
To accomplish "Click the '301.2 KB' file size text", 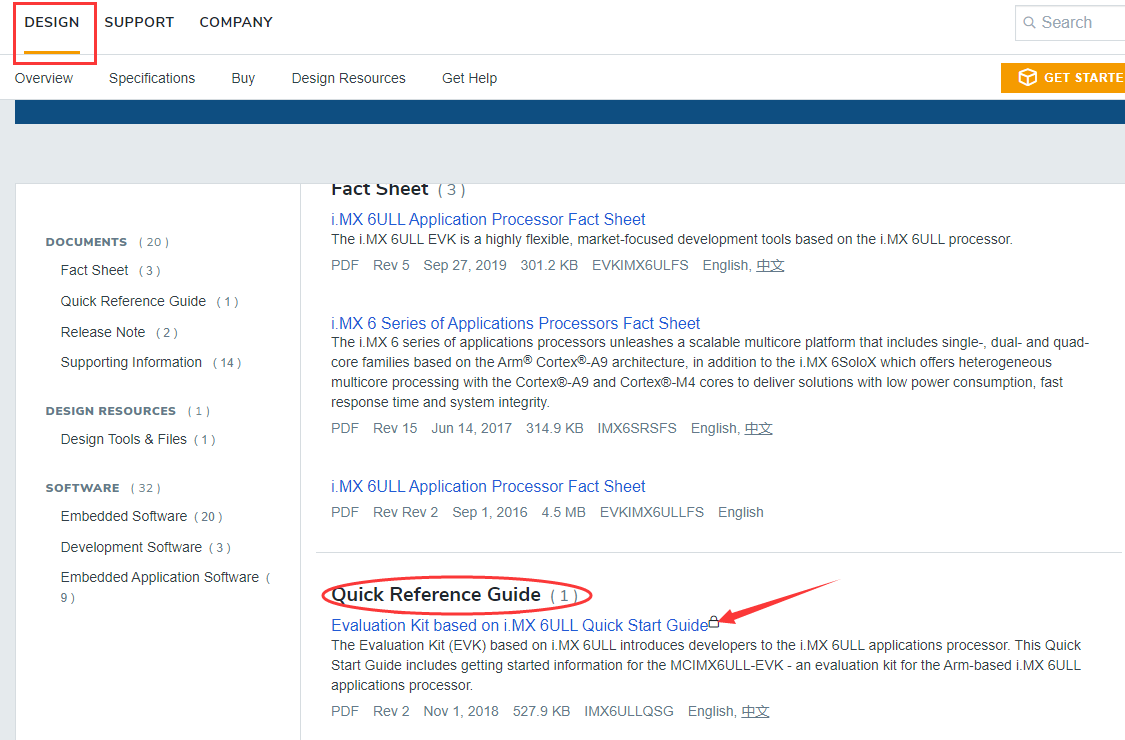I will point(549,266).
